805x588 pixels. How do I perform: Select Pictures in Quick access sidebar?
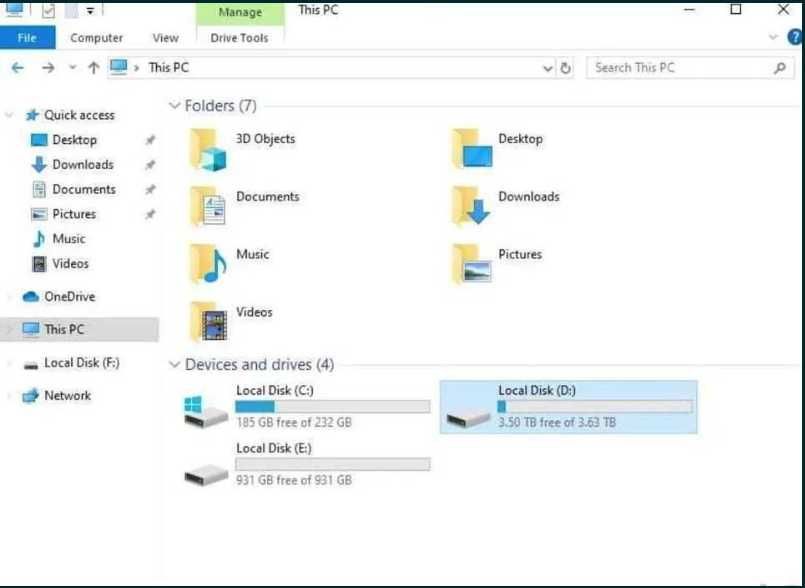click(74, 214)
